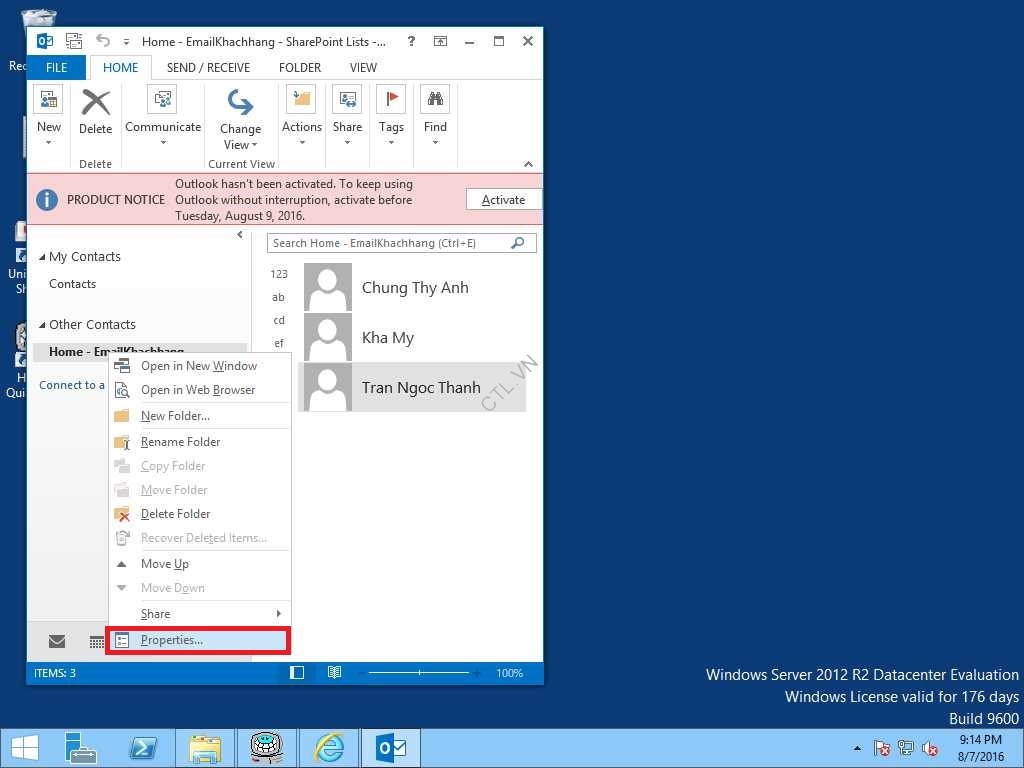Open the Change View dropdown
This screenshot has width=1024, height=768.
[x=241, y=120]
